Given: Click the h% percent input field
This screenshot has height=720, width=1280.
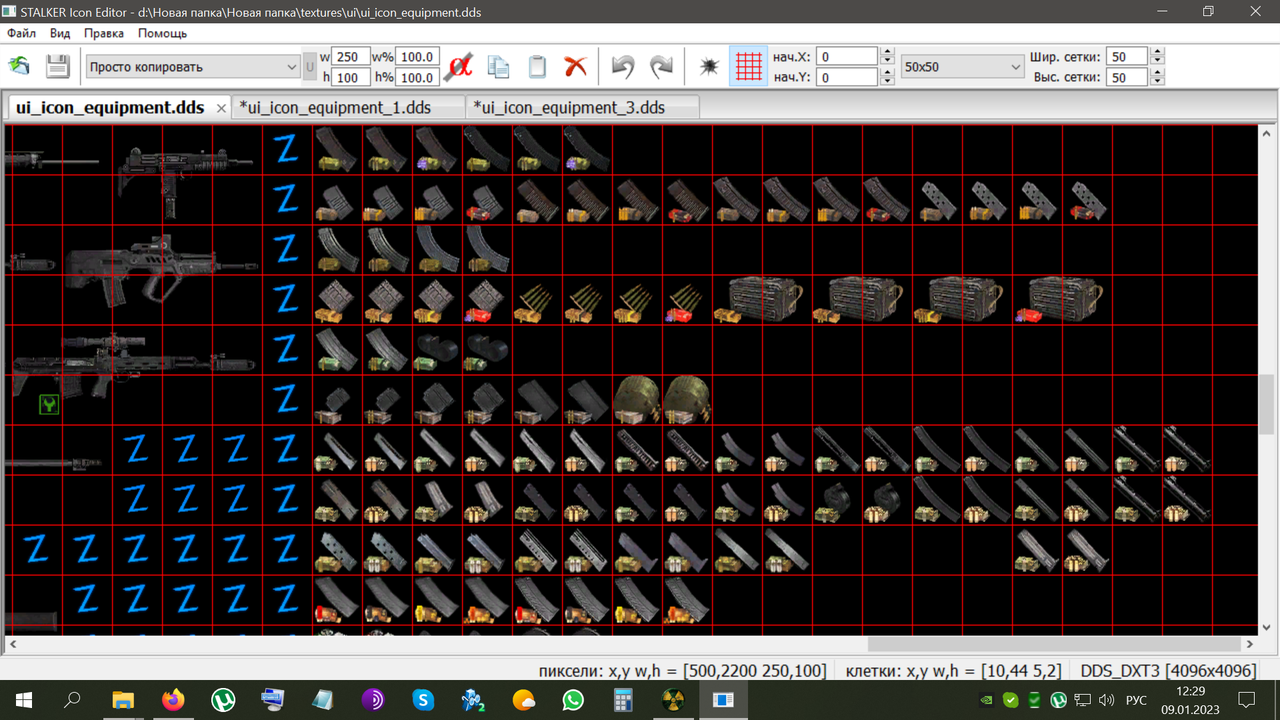Looking at the screenshot, I should coord(418,77).
